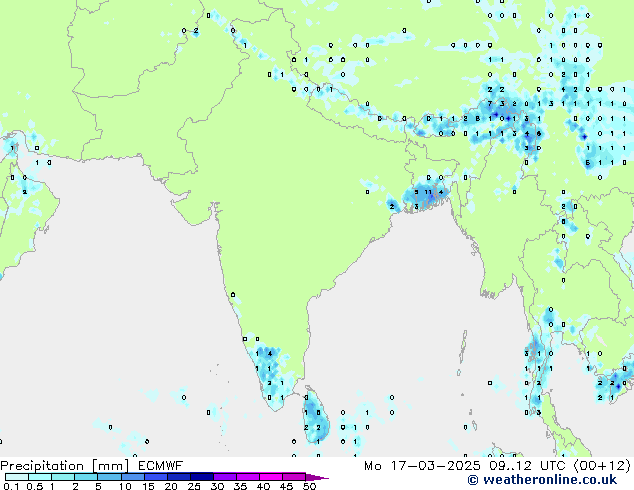
Task: Click the '0.5' legend scale label
Action: point(35,486)
